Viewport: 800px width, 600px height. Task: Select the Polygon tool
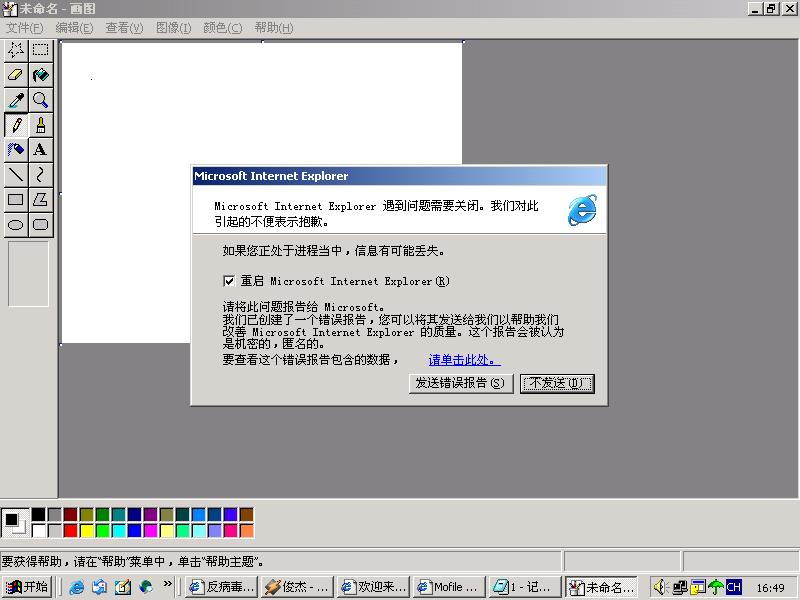pos(41,200)
